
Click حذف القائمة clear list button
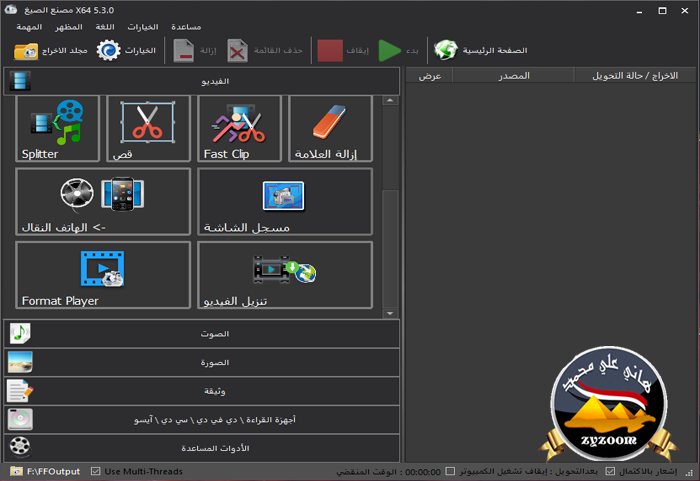(x=265, y=50)
